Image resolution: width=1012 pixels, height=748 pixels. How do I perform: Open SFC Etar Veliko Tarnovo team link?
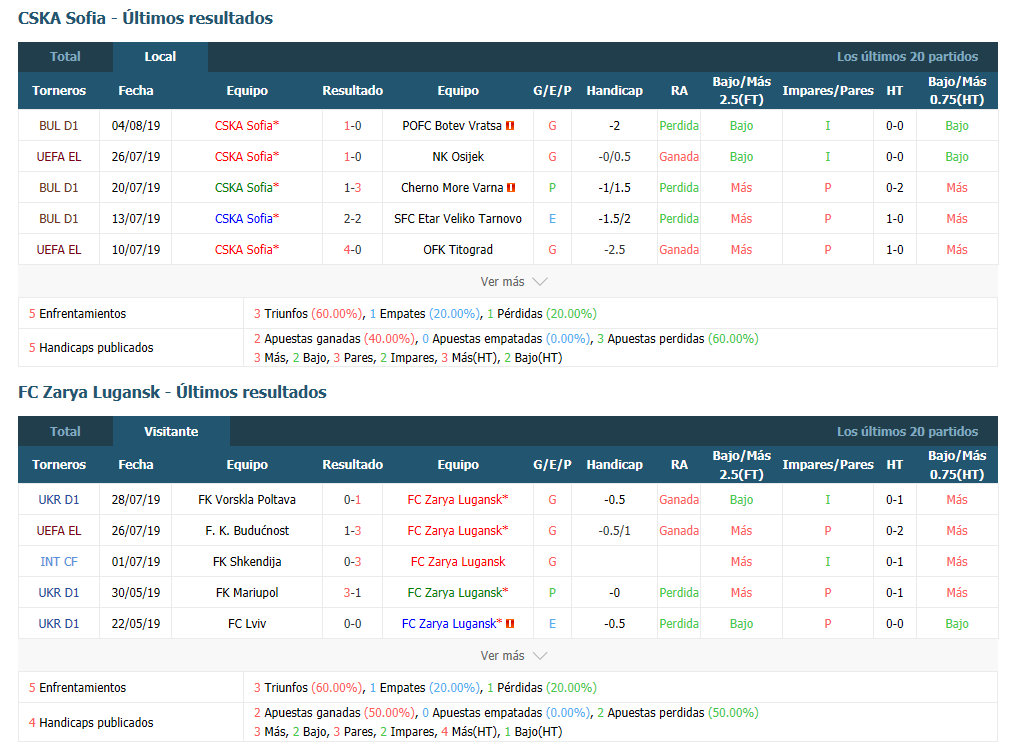(458, 219)
